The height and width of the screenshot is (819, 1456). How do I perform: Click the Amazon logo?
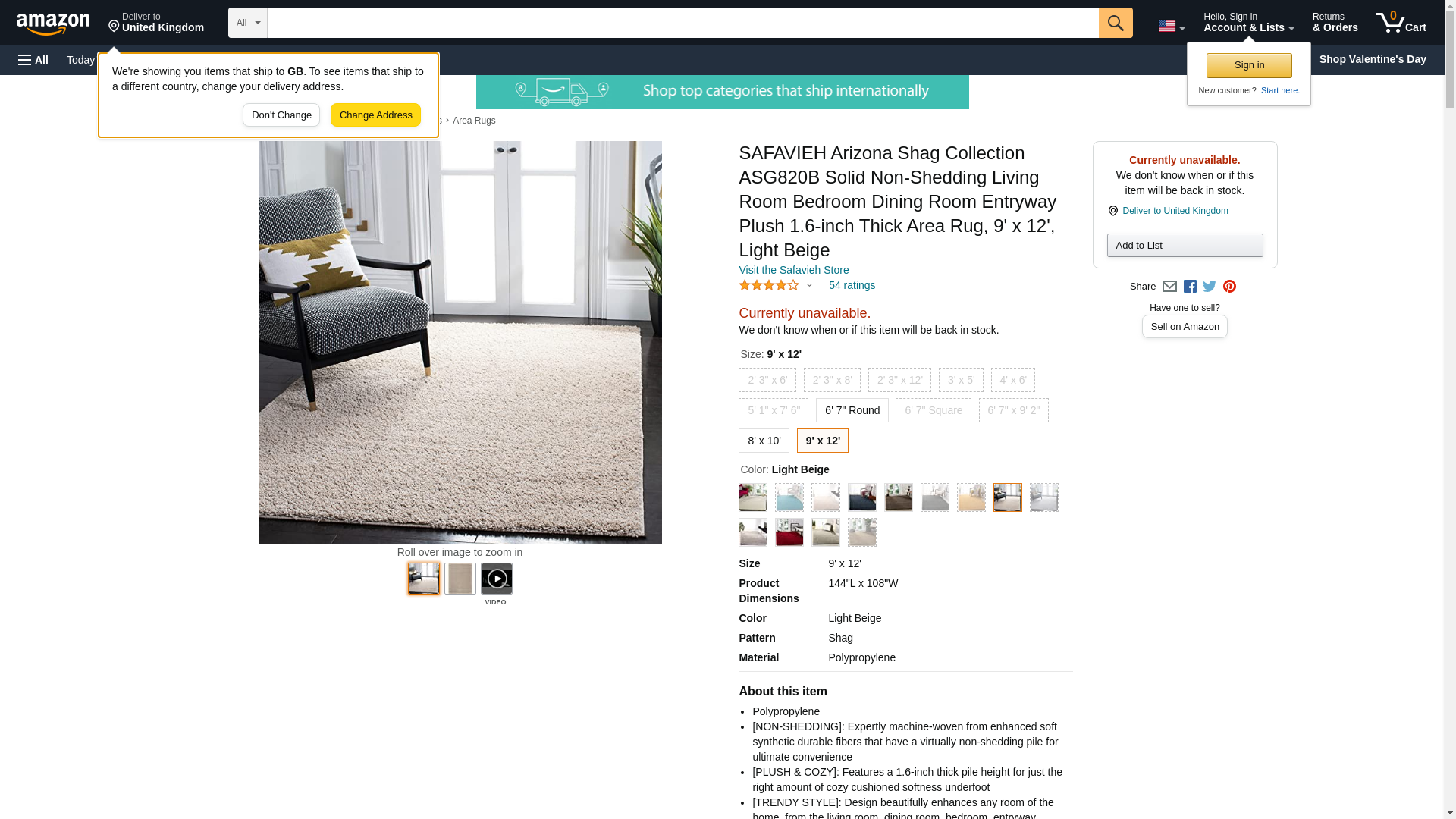pyautogui.click(x=53, y=24)
